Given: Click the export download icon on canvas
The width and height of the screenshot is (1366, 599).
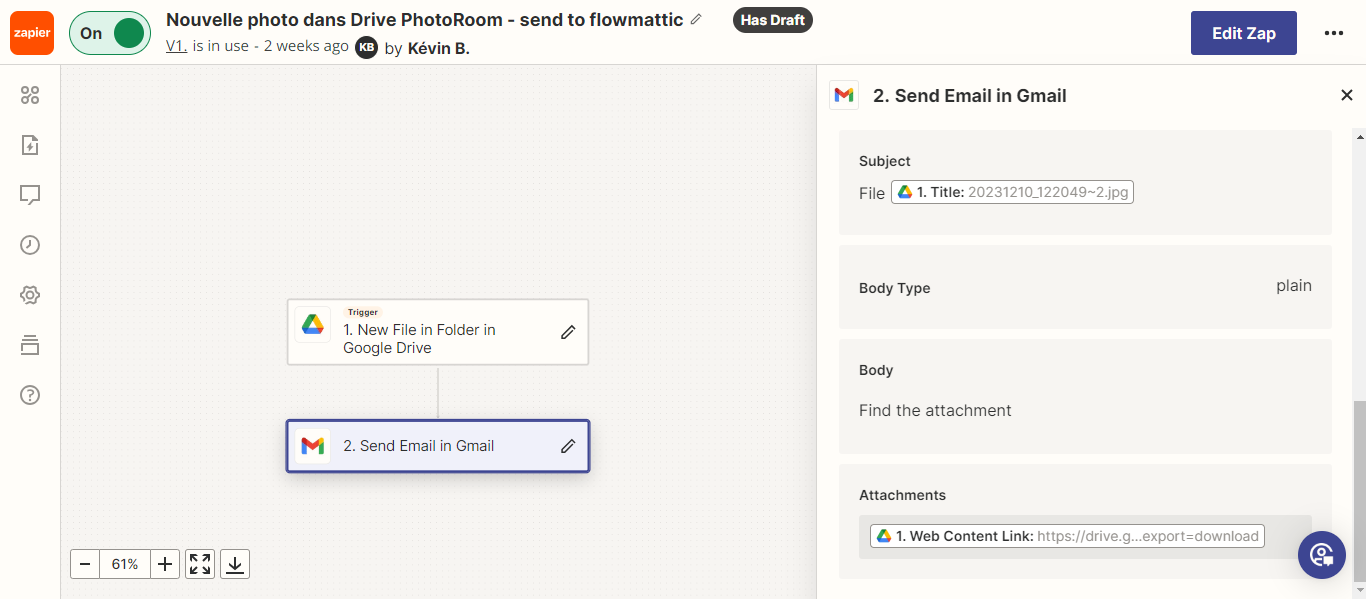Looking at the screenshot, I should point(235,564).
